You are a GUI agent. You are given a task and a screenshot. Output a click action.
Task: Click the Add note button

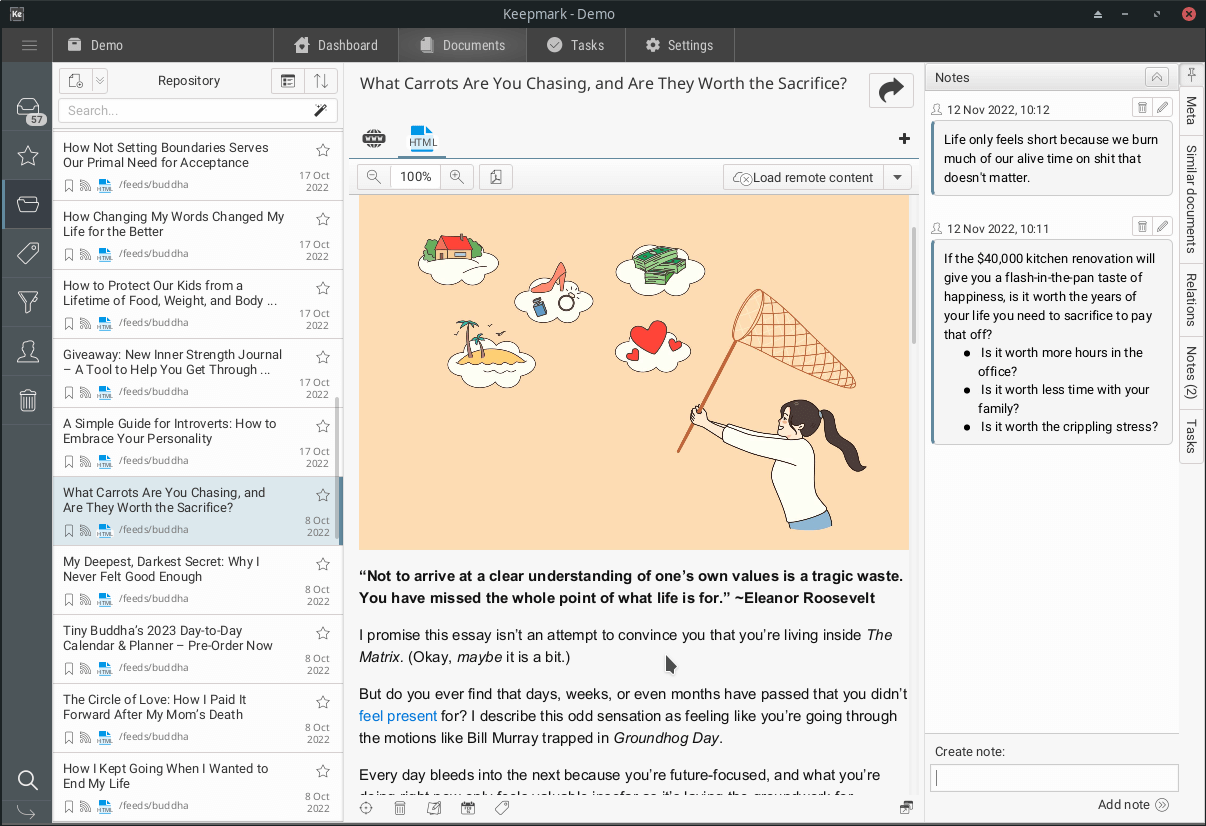click(x=1133, y=805)
